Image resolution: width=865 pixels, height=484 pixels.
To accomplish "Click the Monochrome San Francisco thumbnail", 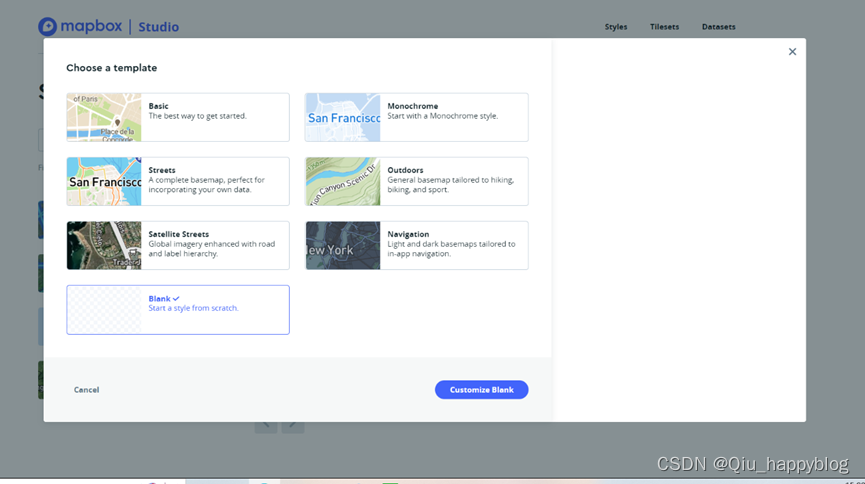I will pos(343,117).
